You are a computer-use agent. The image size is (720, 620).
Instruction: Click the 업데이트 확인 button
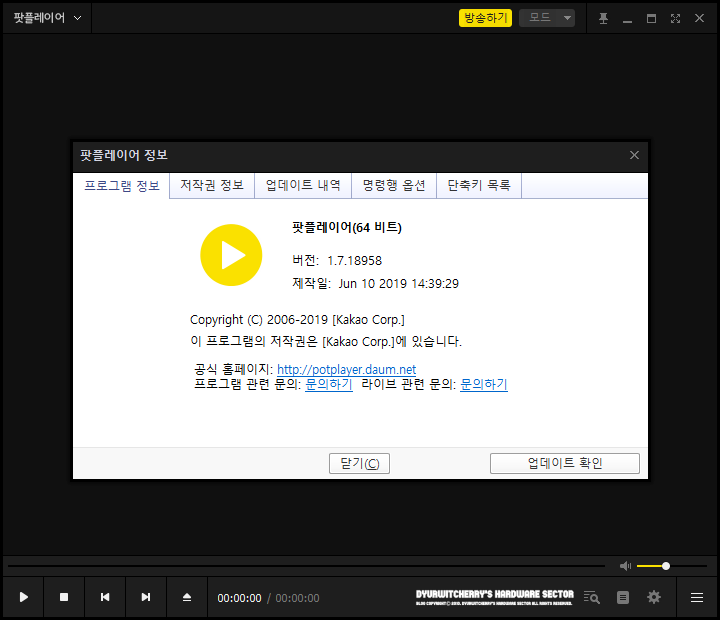coord(565,463)
